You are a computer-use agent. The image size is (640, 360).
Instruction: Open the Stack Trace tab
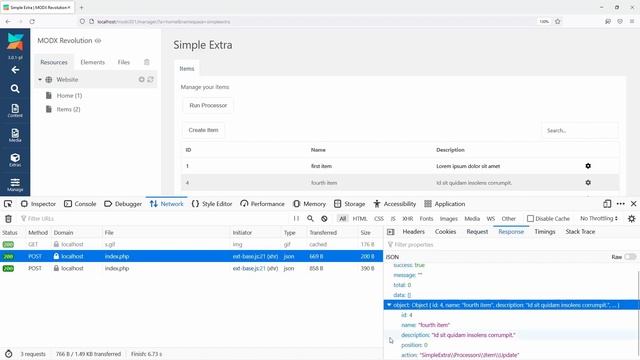pyautogui.click(x=580, y=231)
